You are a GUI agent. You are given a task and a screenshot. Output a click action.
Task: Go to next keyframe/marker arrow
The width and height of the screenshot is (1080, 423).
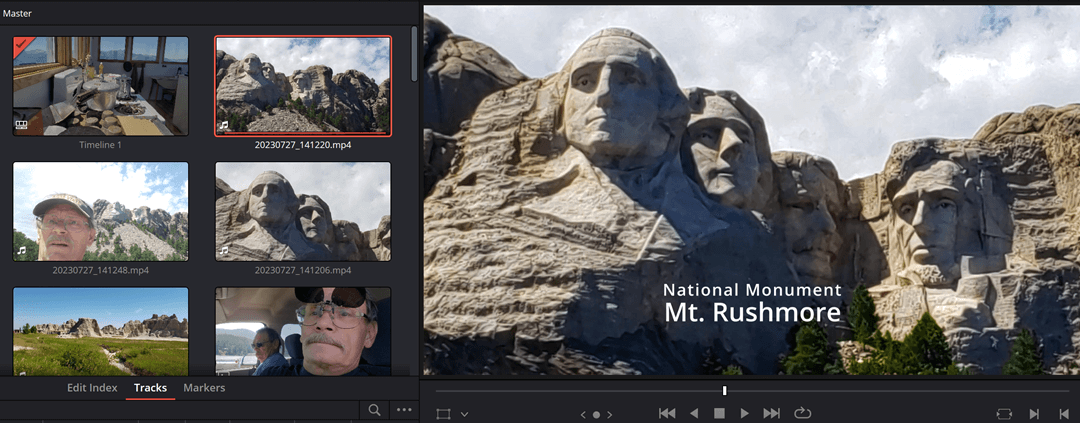[x=611, y=414]
